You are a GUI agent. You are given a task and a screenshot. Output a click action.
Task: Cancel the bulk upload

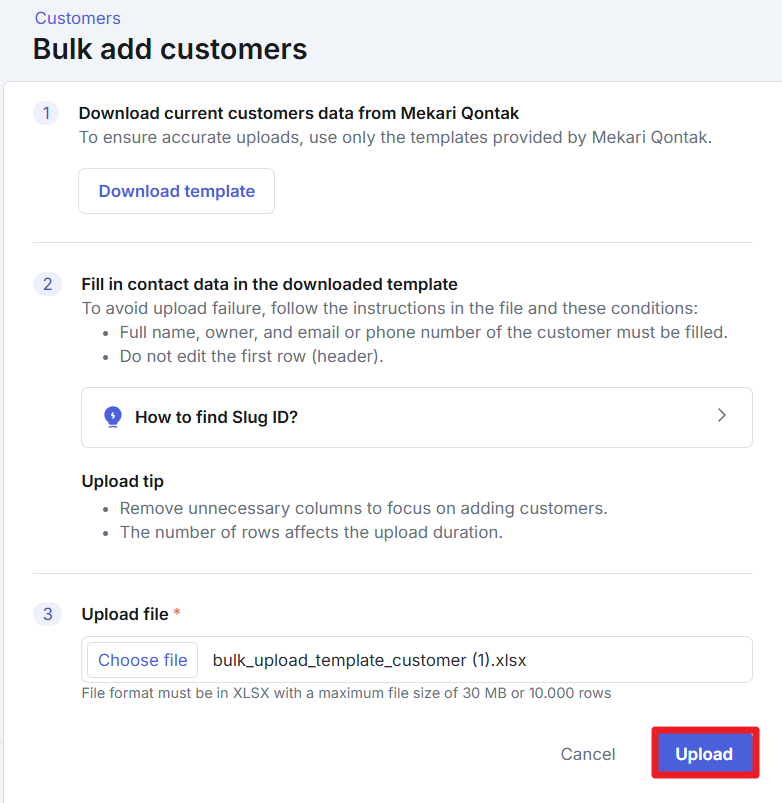click(x=588, y=754)
